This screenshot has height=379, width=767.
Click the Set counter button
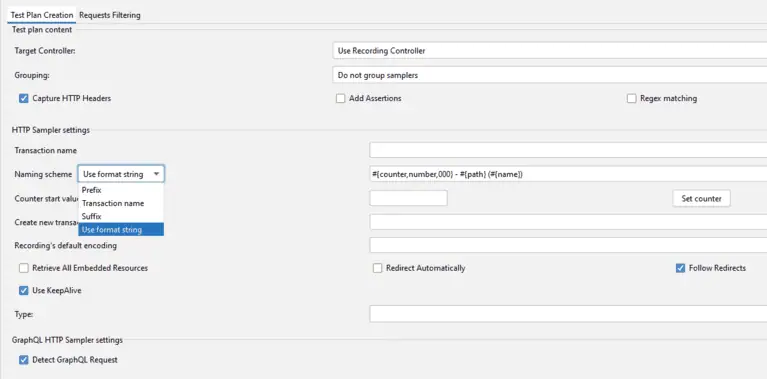(701, 199)
